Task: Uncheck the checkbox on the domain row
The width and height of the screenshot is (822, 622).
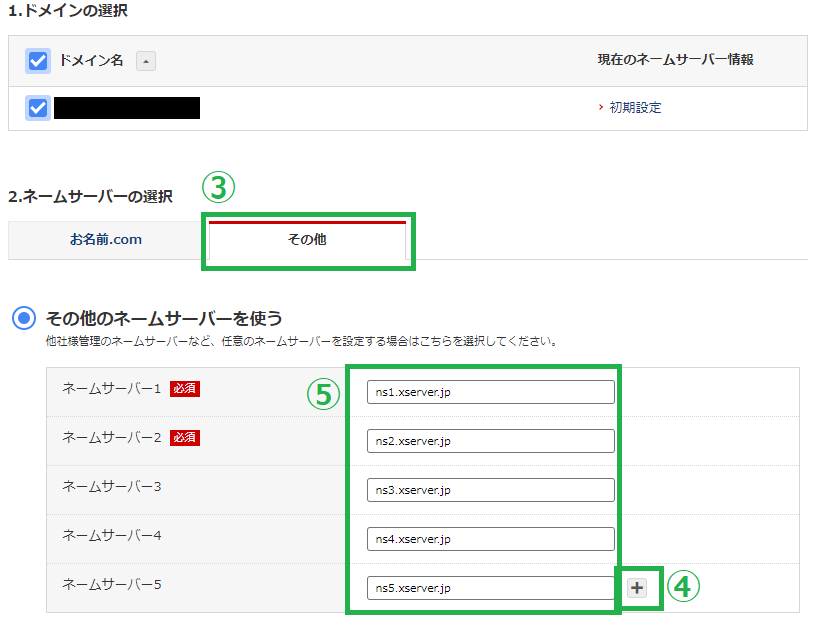Action: (x=37, y=107)
